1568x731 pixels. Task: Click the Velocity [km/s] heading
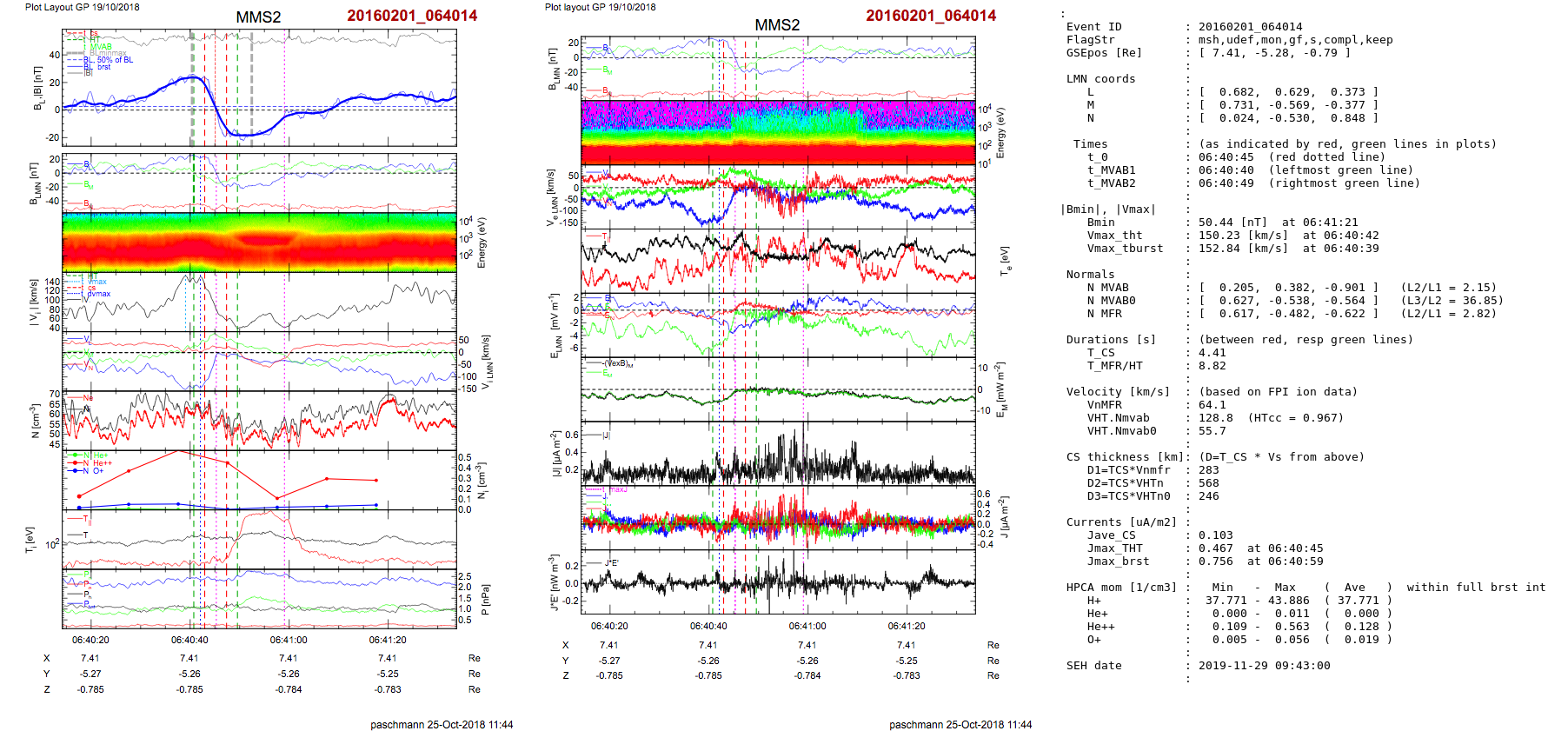(x=1118, y=392)
